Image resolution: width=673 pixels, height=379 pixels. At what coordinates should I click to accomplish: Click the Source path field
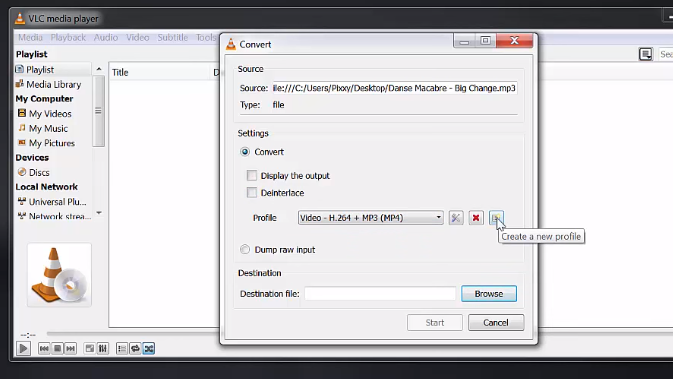(x=394, y=88)
